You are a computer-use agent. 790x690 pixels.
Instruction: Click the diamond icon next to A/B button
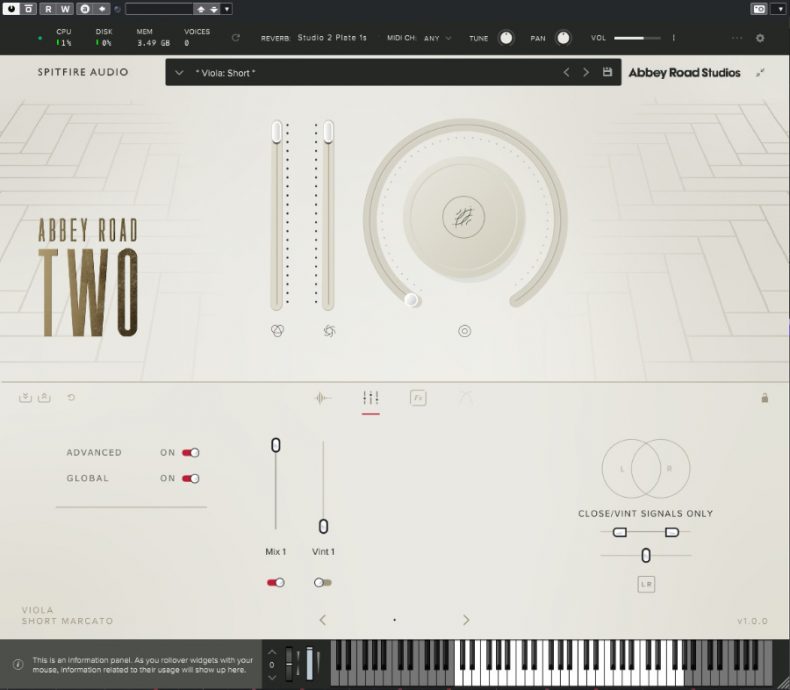click(102, 9)
